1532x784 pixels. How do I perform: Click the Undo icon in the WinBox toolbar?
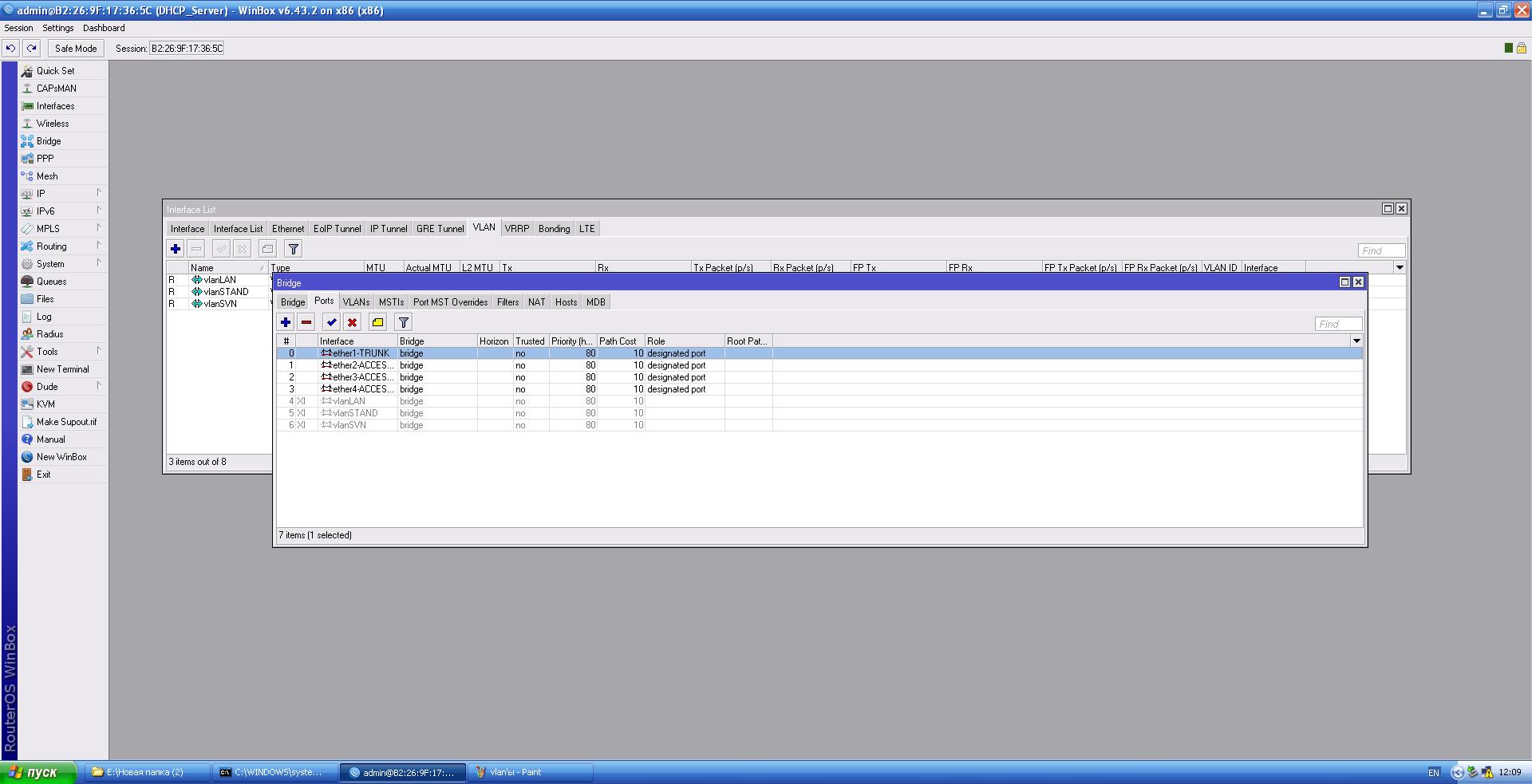click(x=10, y=48)
